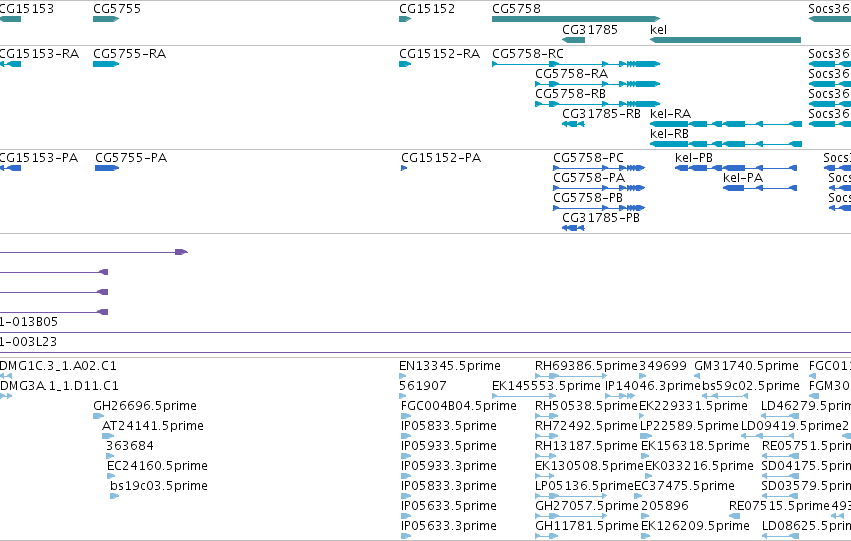Click the longest purple arrow's right-pointing tip
Screen dimensions: 851x541
point(183,252)
